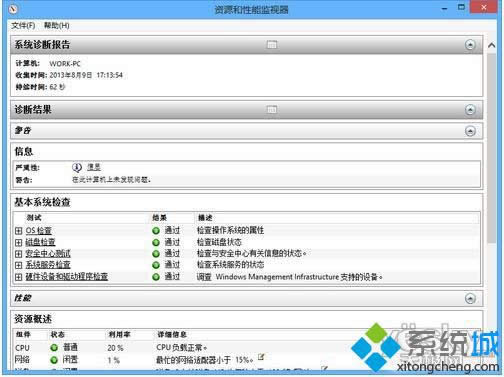This screenshot has width=504, height=377.
Task: Click the app icon in the title bar
Action: tap(13, 9)
